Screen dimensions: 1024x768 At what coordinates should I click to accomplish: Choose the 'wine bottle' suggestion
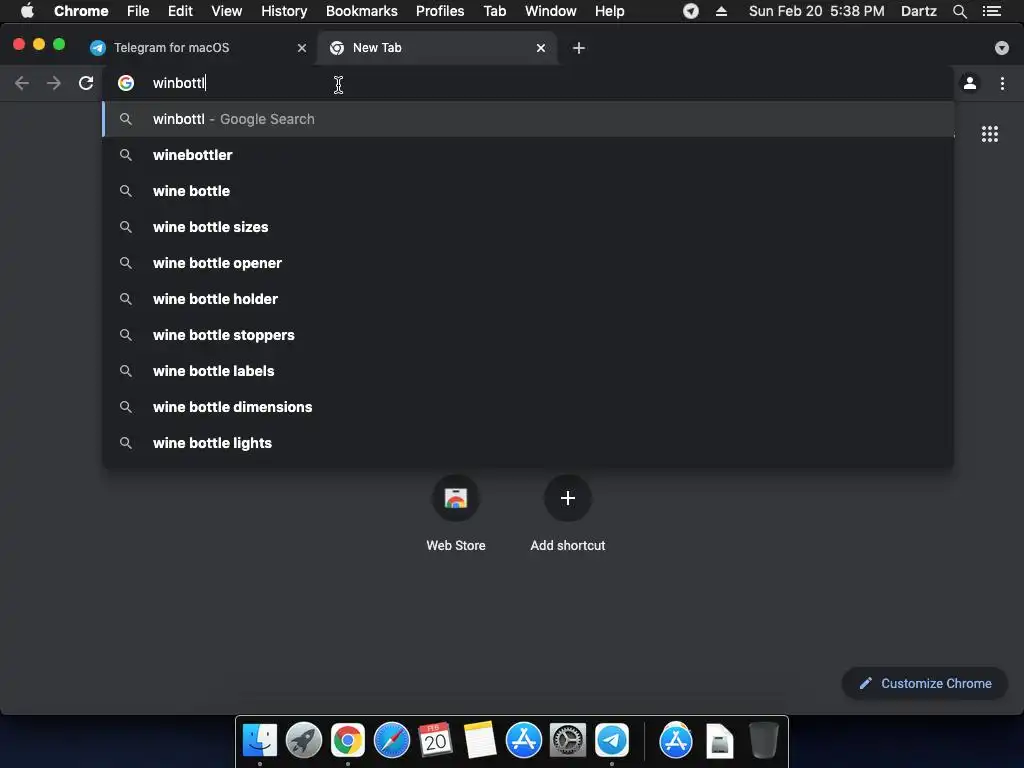click(528, 191)
